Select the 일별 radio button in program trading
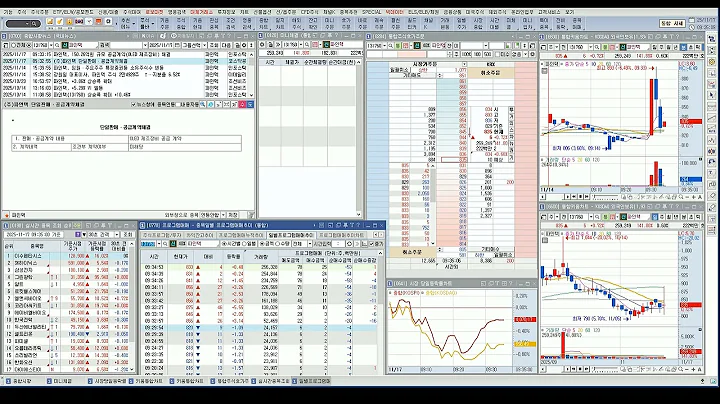The width and height of the screenshot is (720, 404). click(245, 244)
